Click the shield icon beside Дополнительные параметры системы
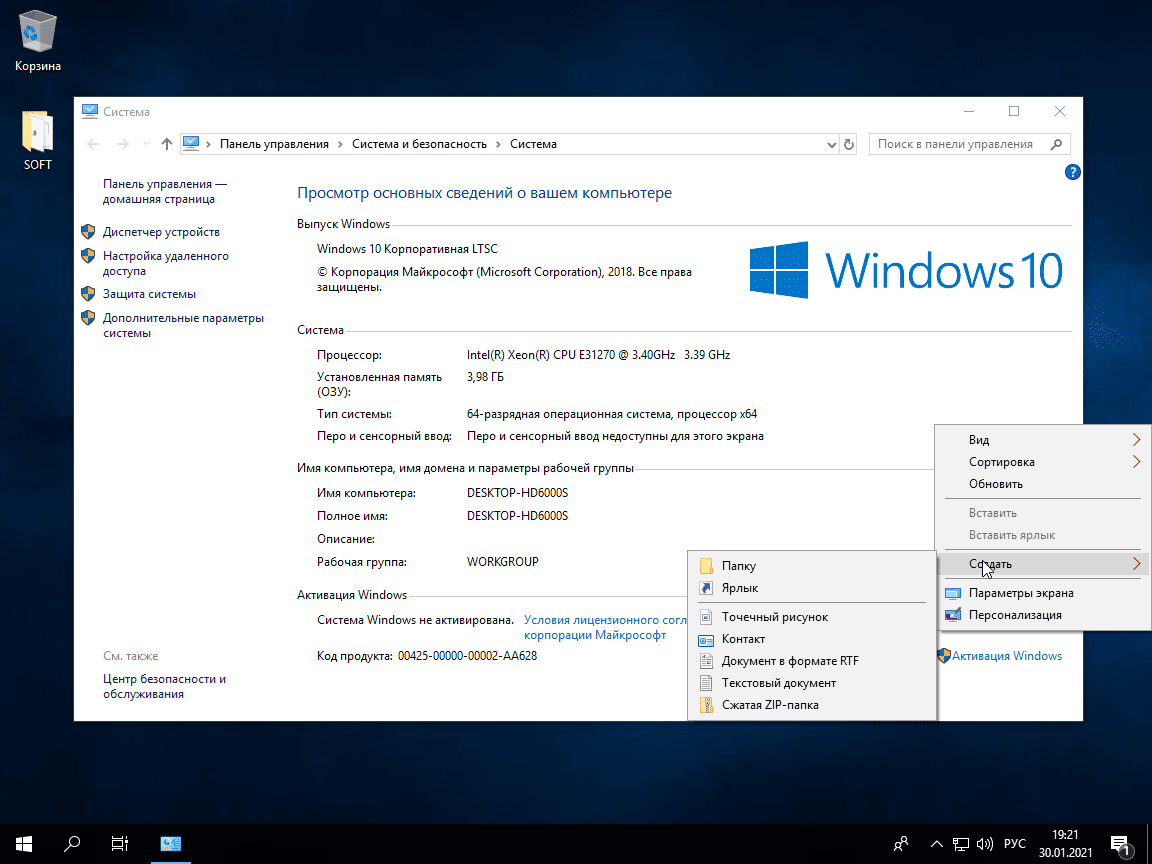The height and width of the screenshot is (864, 1152). (88, 318)
